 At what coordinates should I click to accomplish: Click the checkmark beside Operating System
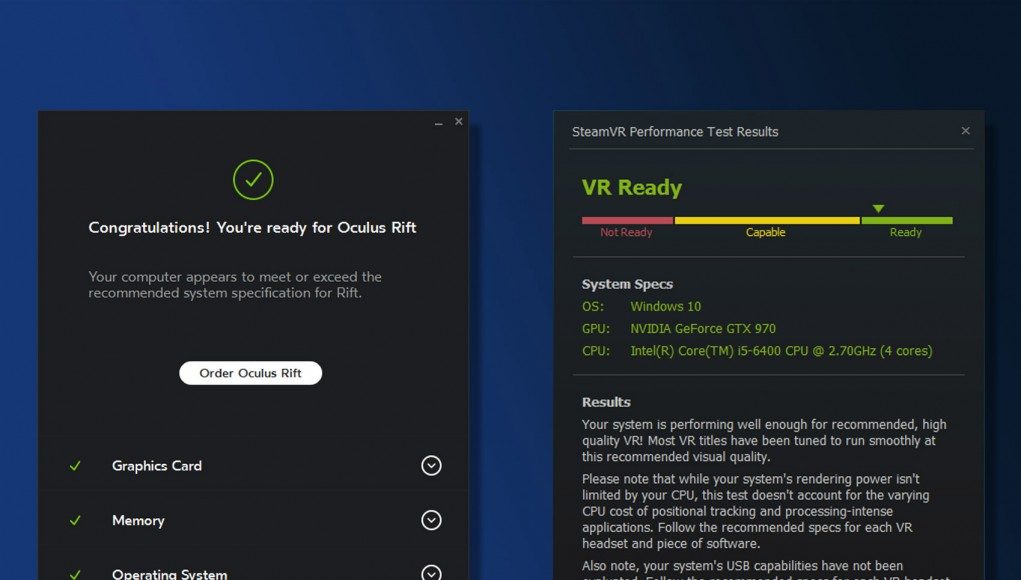pos(75,574)
